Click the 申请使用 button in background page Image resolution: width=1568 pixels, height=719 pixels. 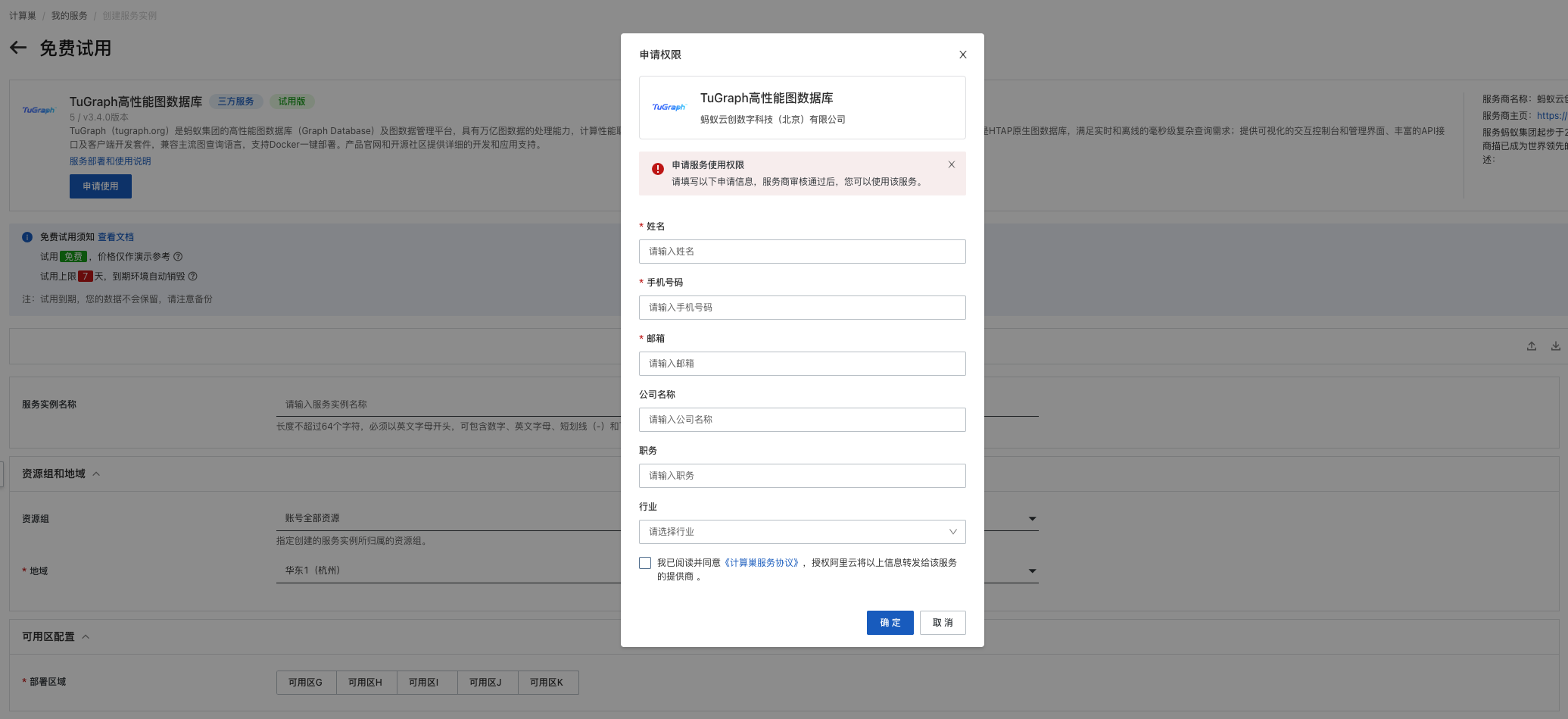[x=101, y=186]
